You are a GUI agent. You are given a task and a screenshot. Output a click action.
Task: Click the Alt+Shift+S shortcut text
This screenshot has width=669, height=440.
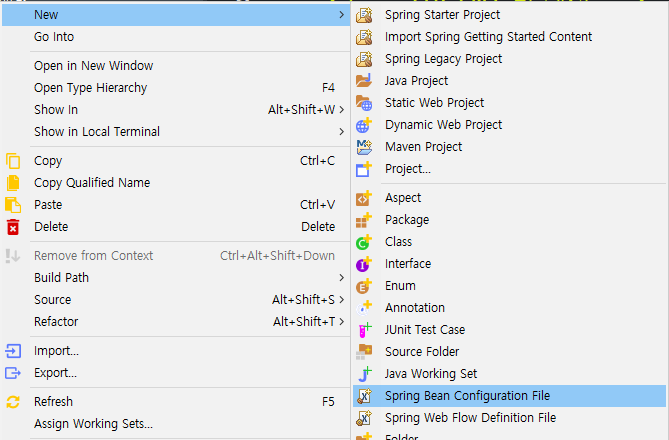coord(303,300)
